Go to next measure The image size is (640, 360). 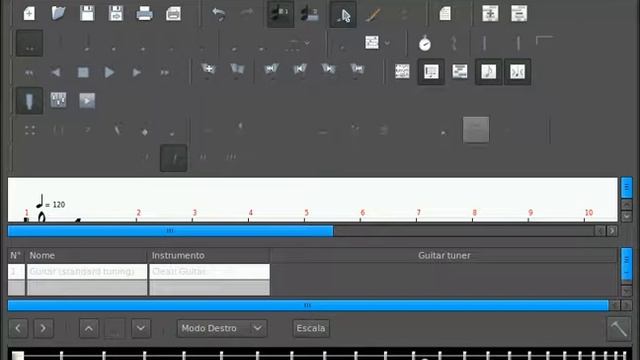pyautogui.click(x=137, y=73)
